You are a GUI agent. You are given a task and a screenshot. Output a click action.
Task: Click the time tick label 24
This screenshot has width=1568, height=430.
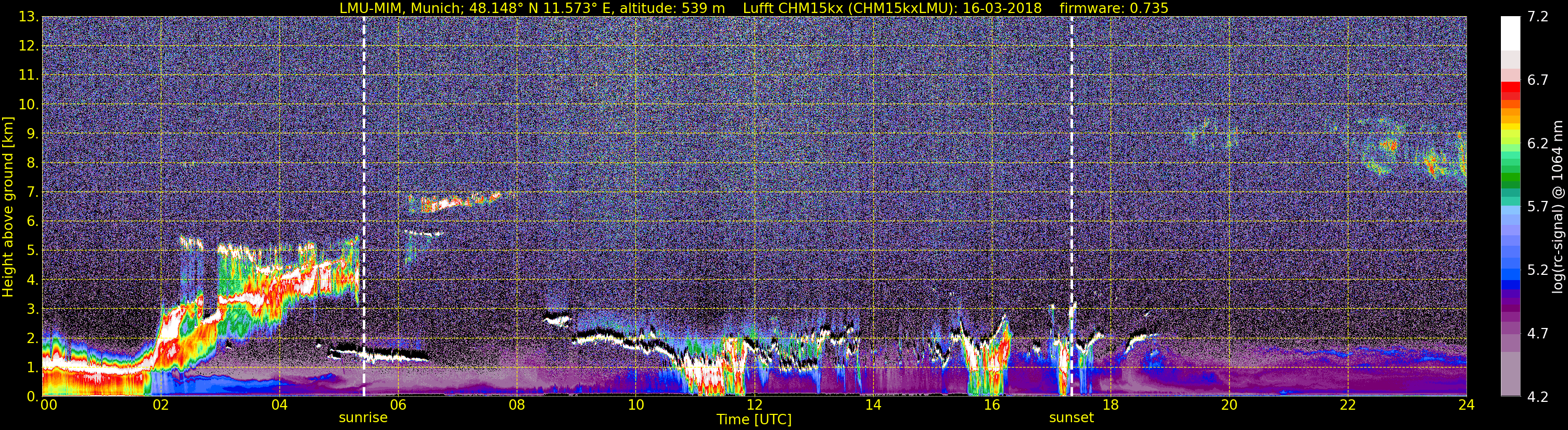(x=1467, y=405)
